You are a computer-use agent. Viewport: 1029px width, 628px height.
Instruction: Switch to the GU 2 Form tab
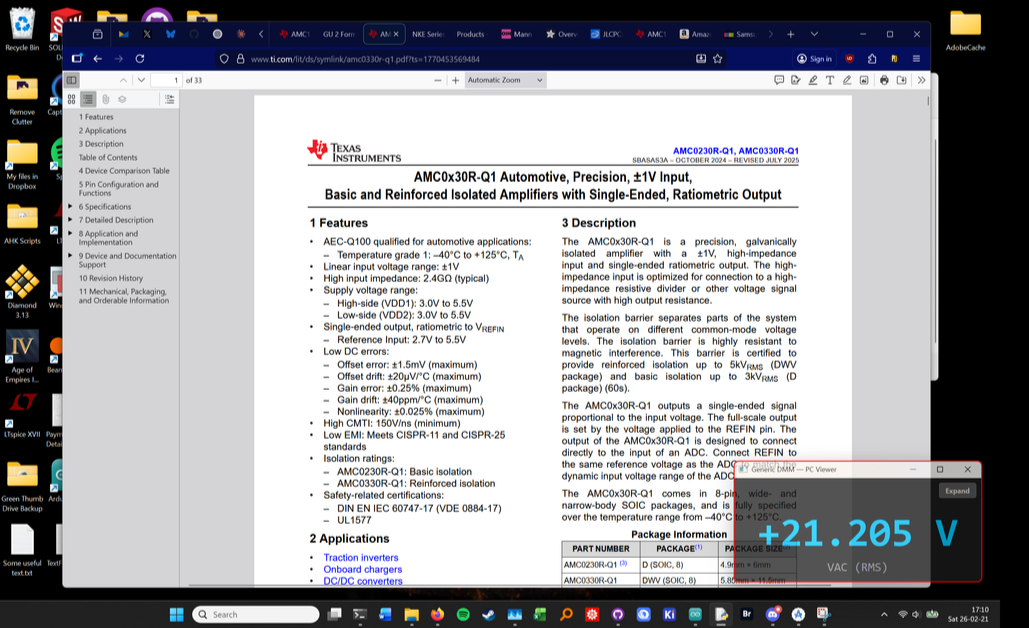pyautogui.click(x=339, y=34)
